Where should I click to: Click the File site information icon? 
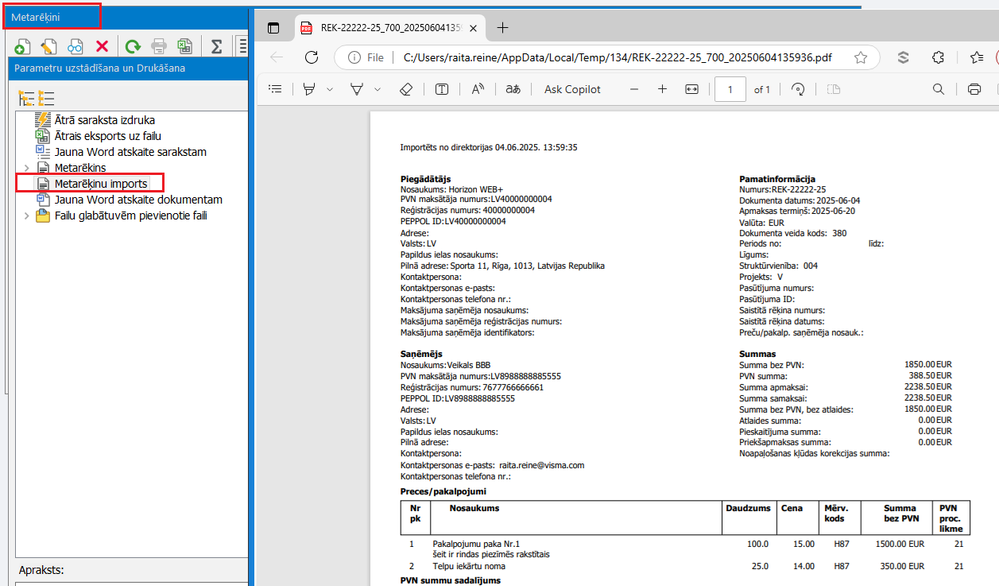click(x=366, y=57)
